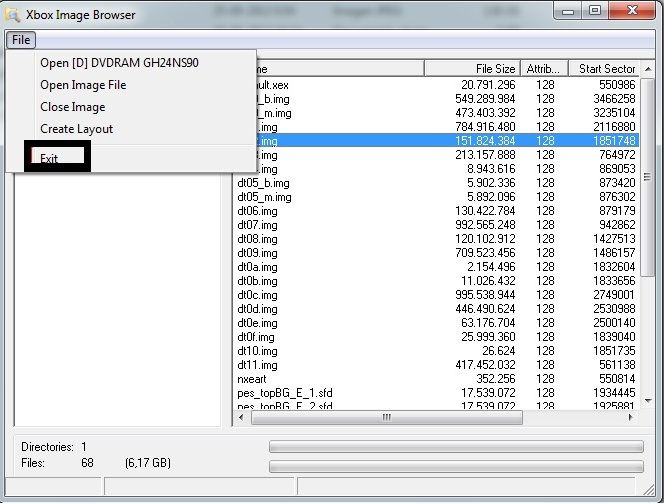The height and width of the screenshot is (504, 664).
Task: Click the scroll down arrow of file list
Action: pos(648,400)
